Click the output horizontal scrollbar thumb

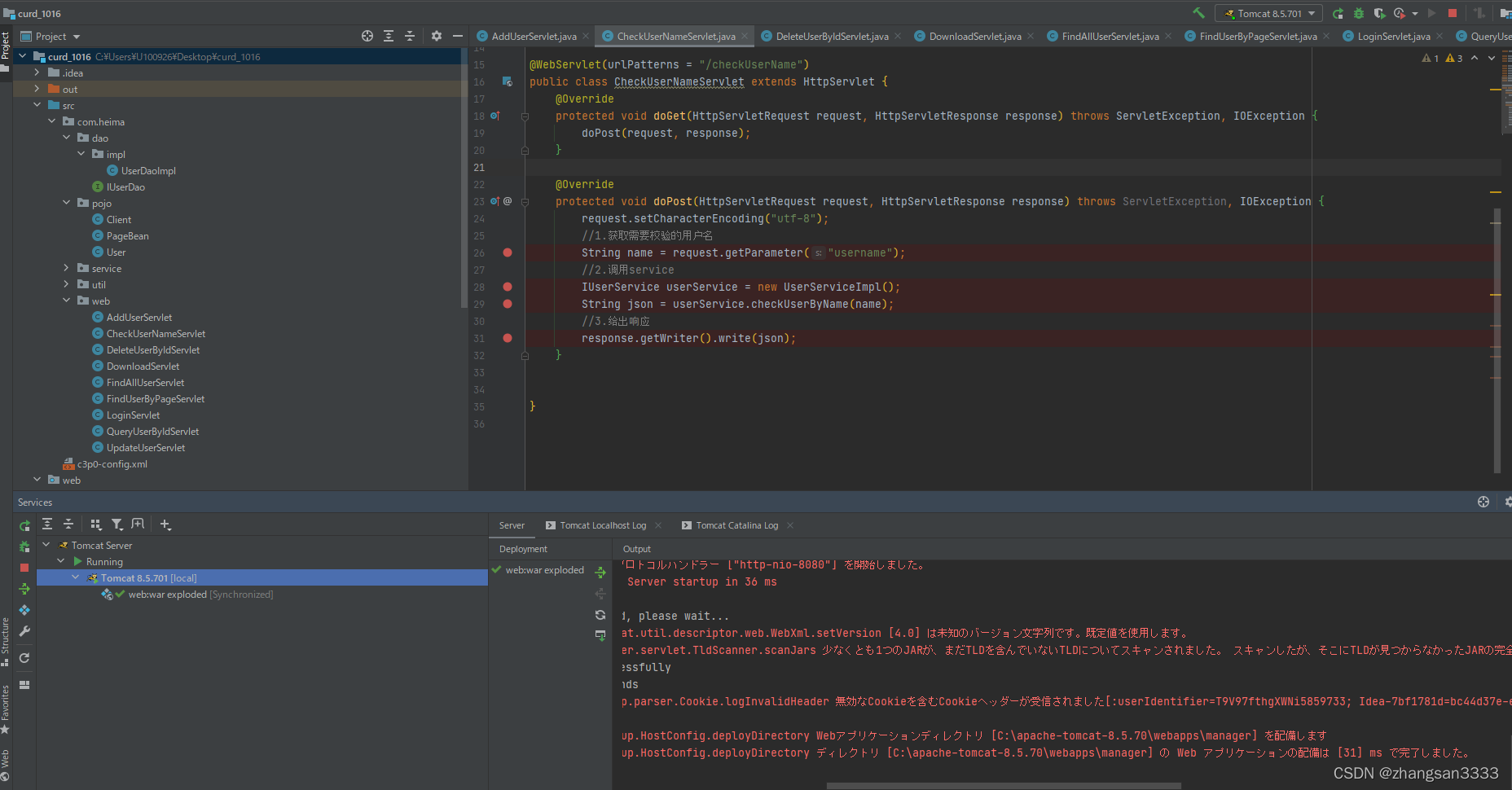coord(1004,786)
